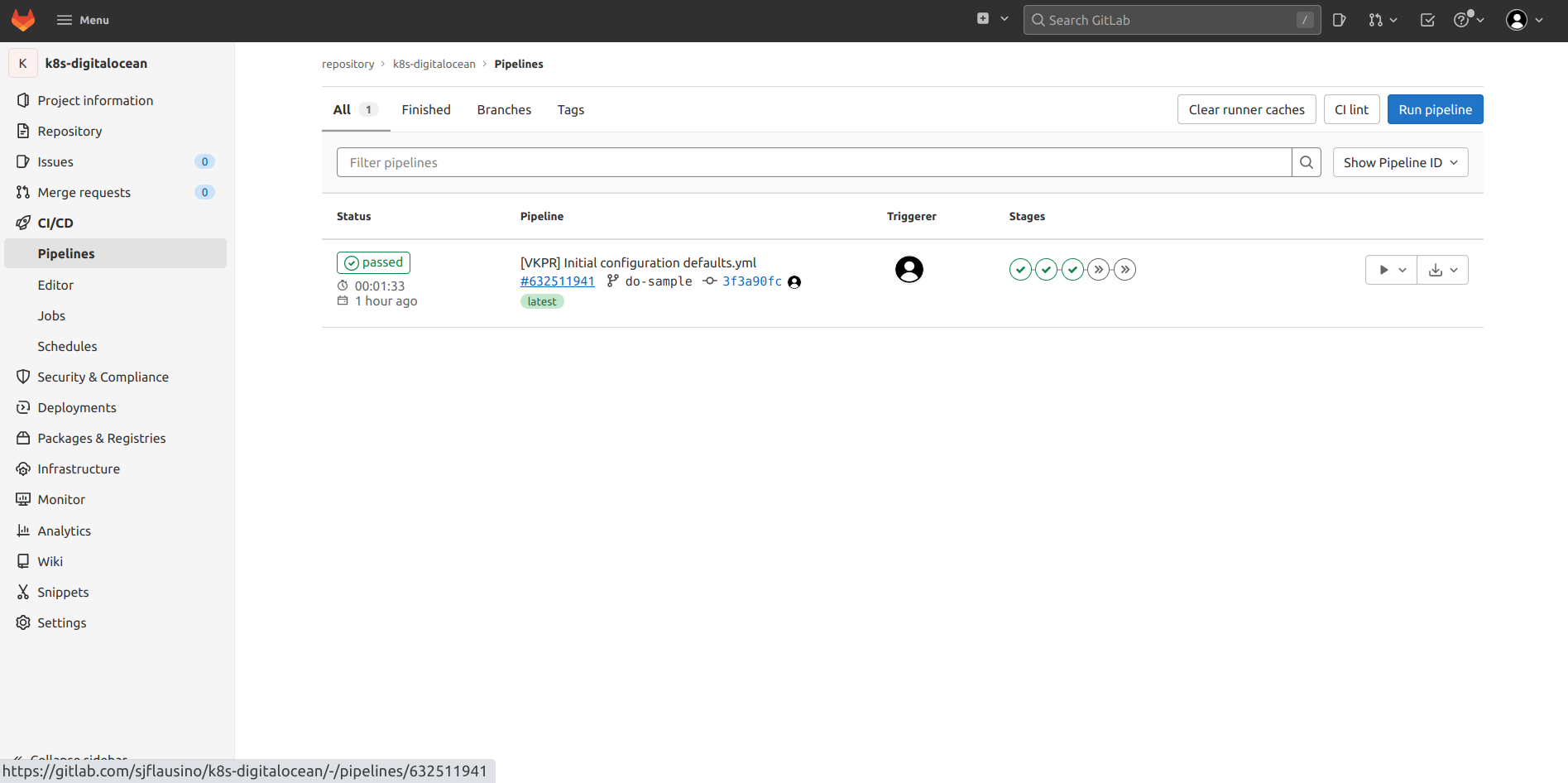Open the download artifacts dropdown
Image resolution: width=1568 pixels, height=783 pixels.
coord(1443,270)
